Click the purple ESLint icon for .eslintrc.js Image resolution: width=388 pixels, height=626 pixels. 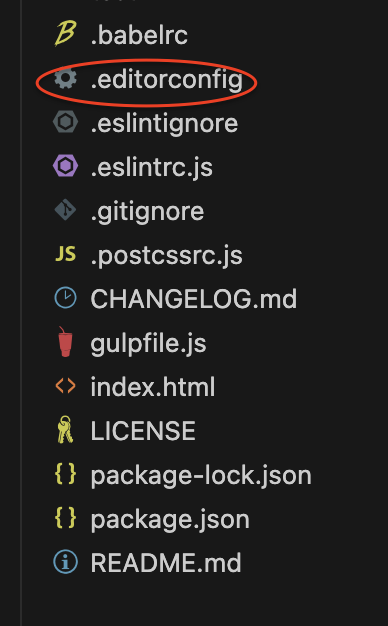[65, 166]
